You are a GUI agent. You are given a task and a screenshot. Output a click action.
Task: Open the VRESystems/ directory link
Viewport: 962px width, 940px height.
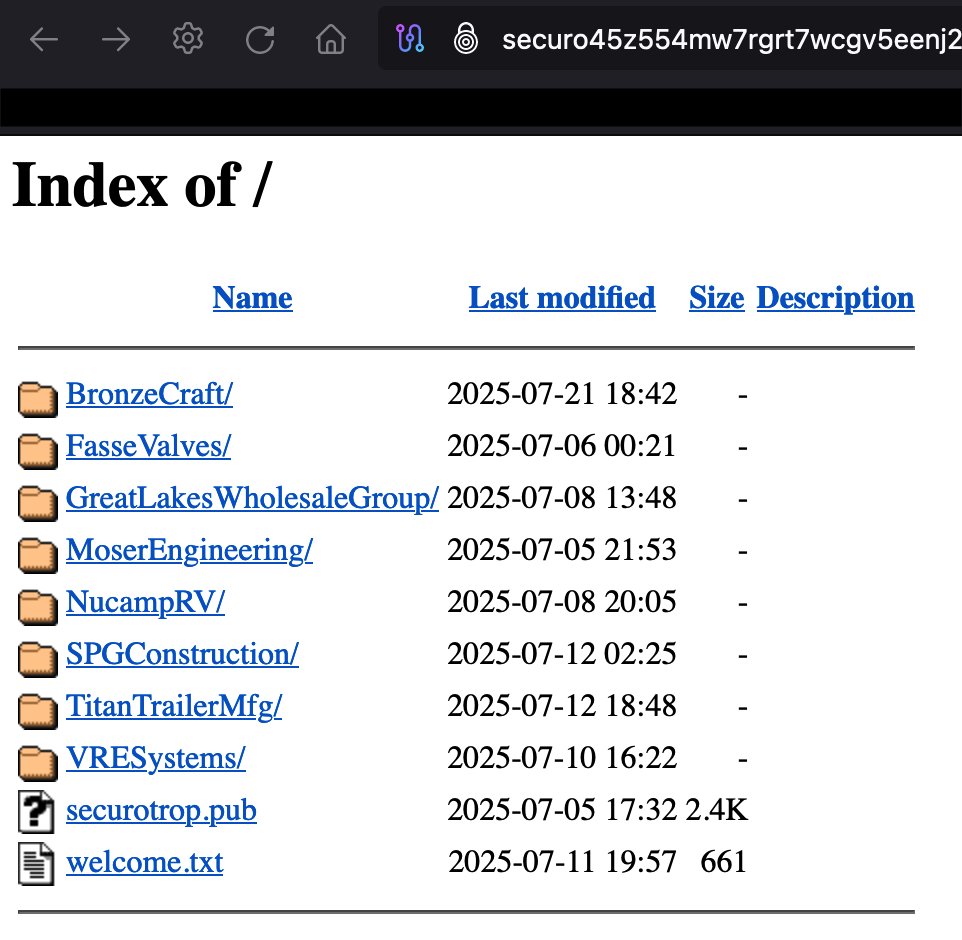(x=156, y=758)
